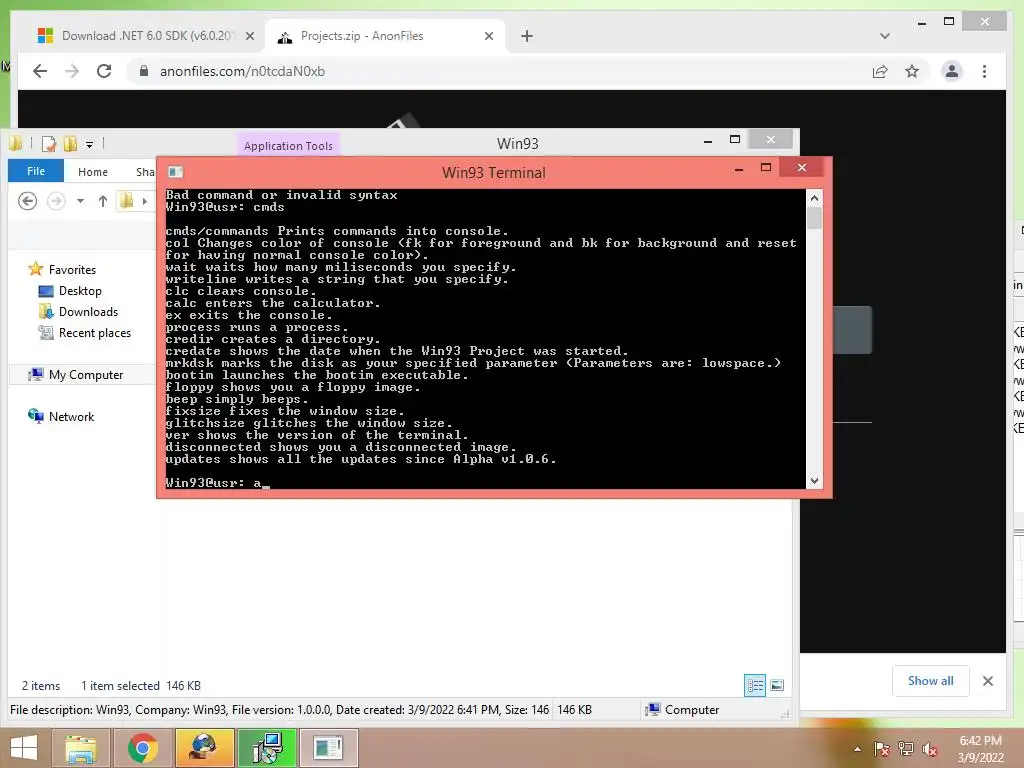Viewport: 1024px width, 768px height.
Task: Expand breadcrumb arrow in Explorer address bar
Action: pos(144,201)
